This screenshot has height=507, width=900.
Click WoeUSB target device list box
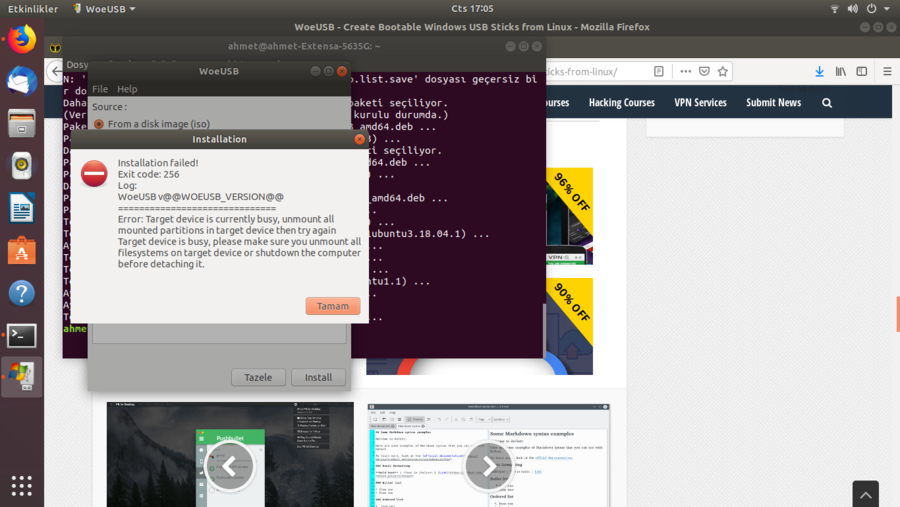[x=219, y=333]
